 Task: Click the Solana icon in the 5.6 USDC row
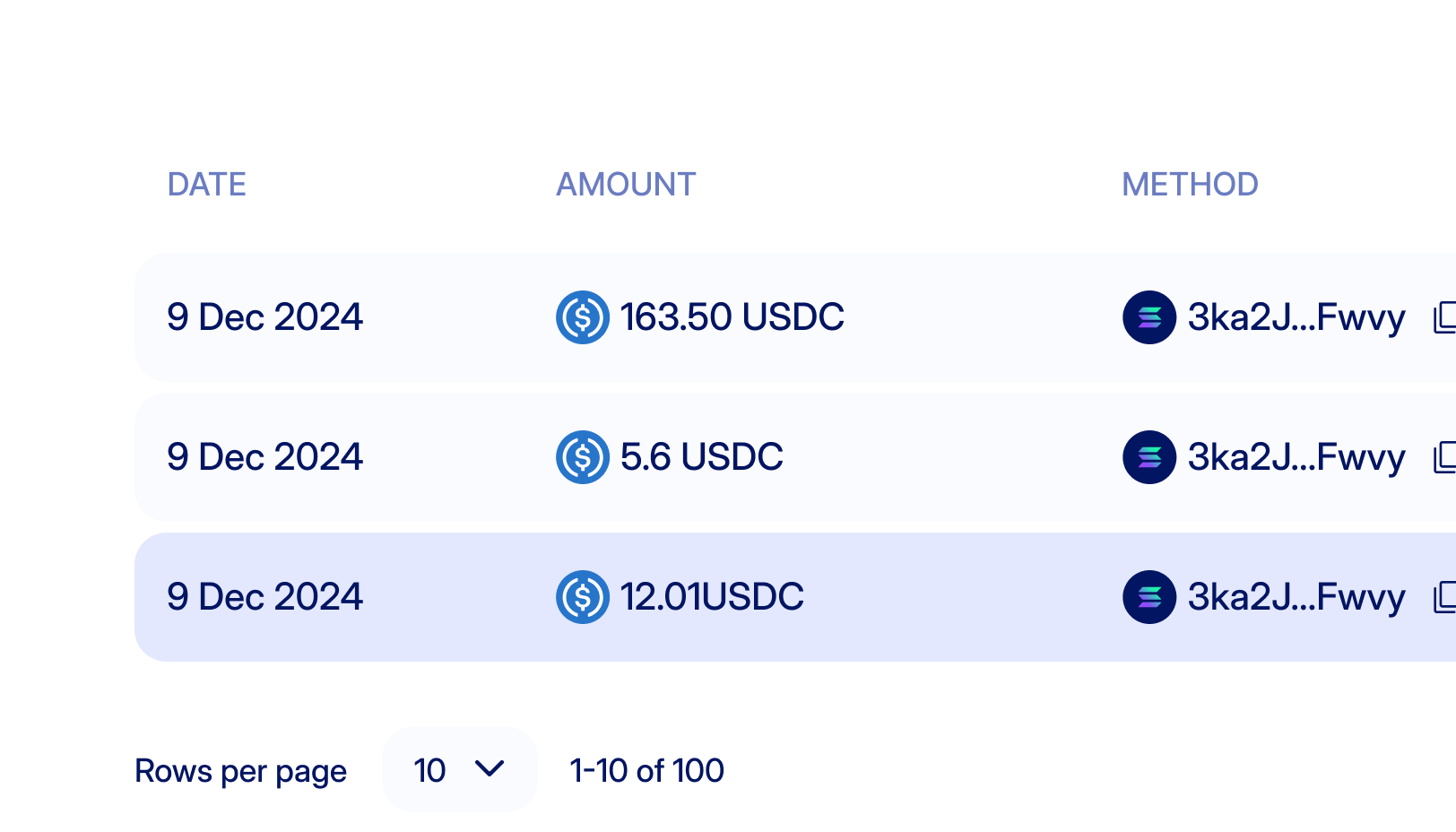pyautogui.click(x=1149, y=457)
